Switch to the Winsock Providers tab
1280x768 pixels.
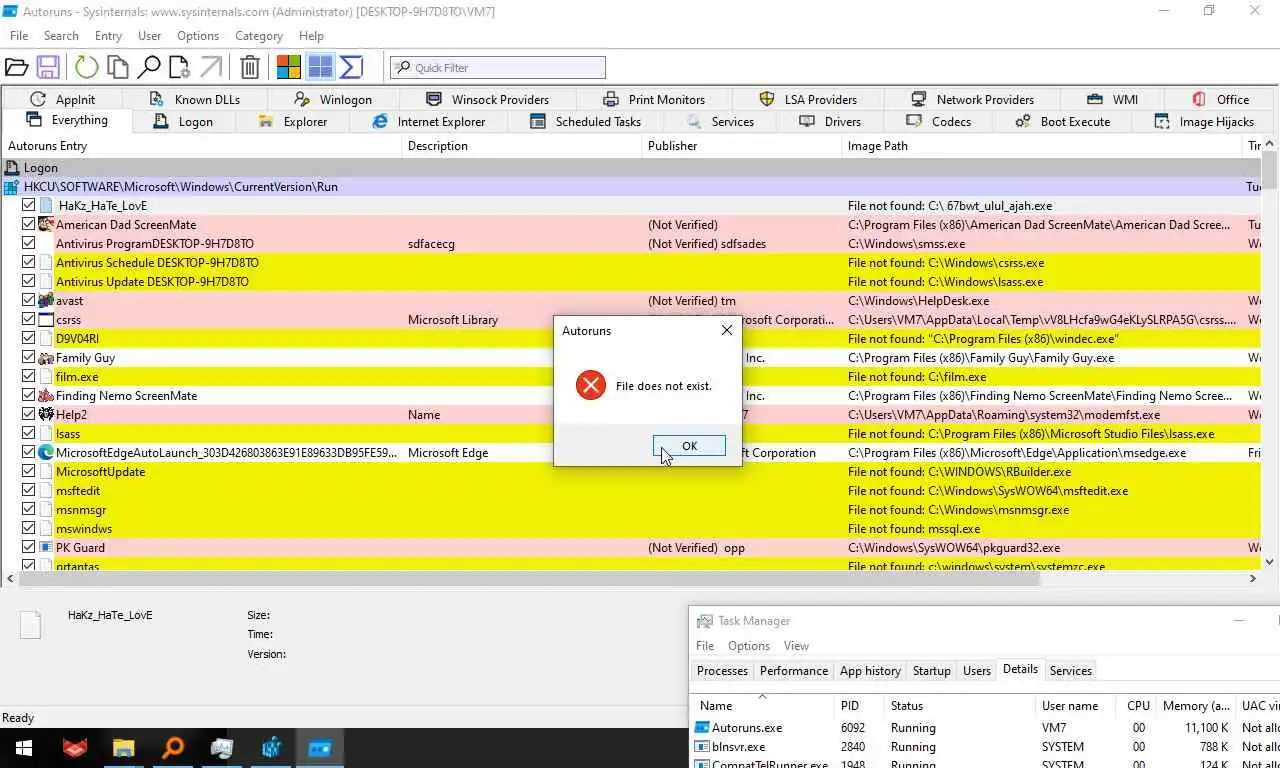click(487, 99)
